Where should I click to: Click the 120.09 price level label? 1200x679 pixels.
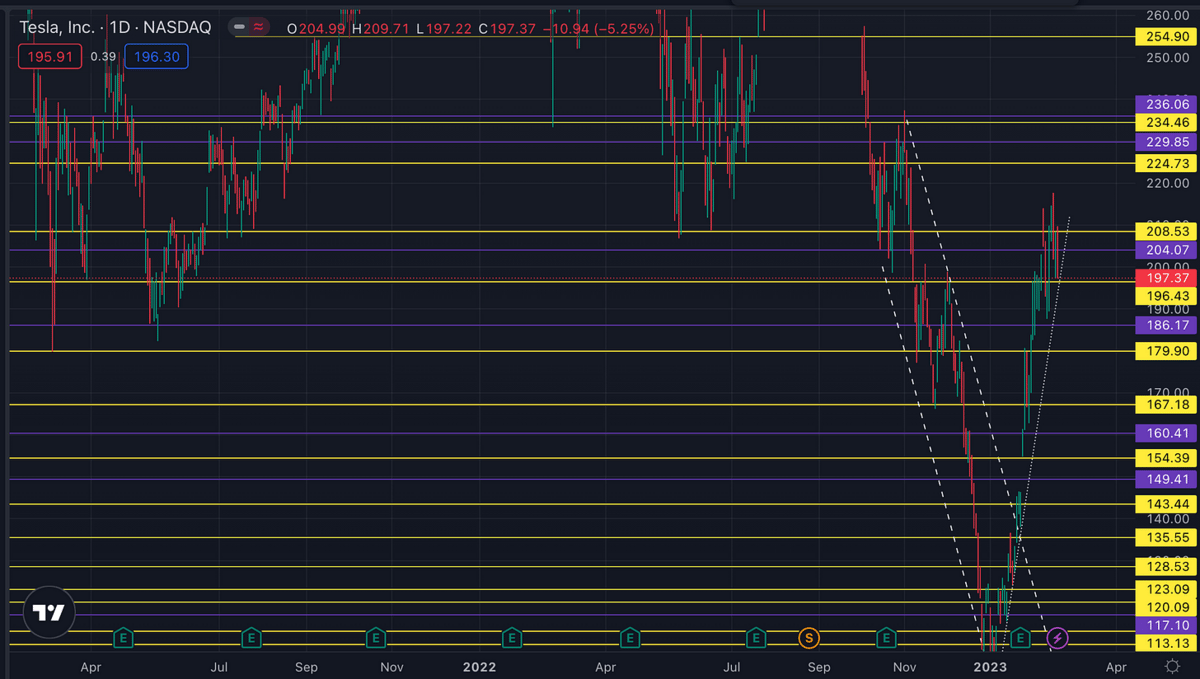(1165, 607)
